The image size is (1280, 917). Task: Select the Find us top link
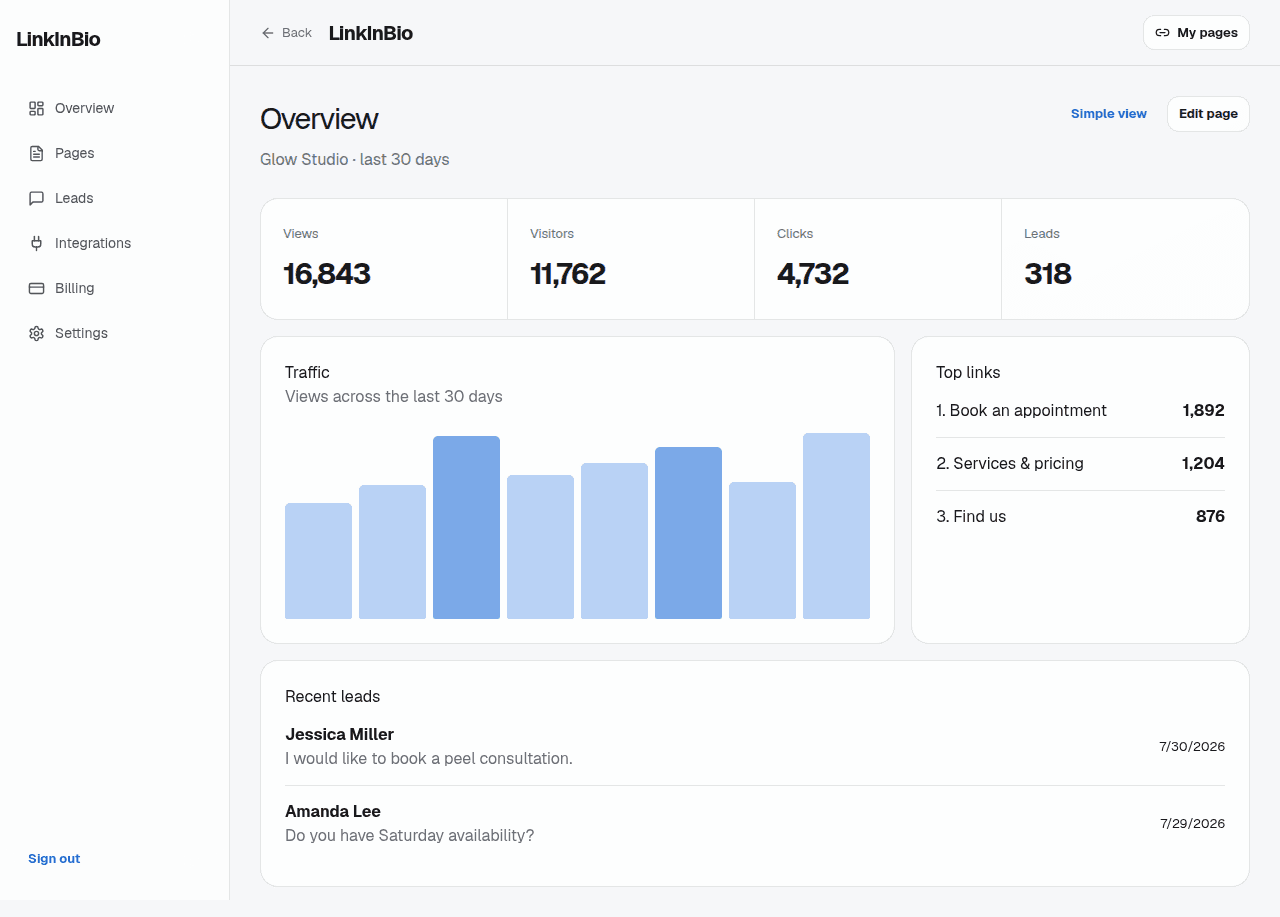pyautogui.click(x=971, y=517)
